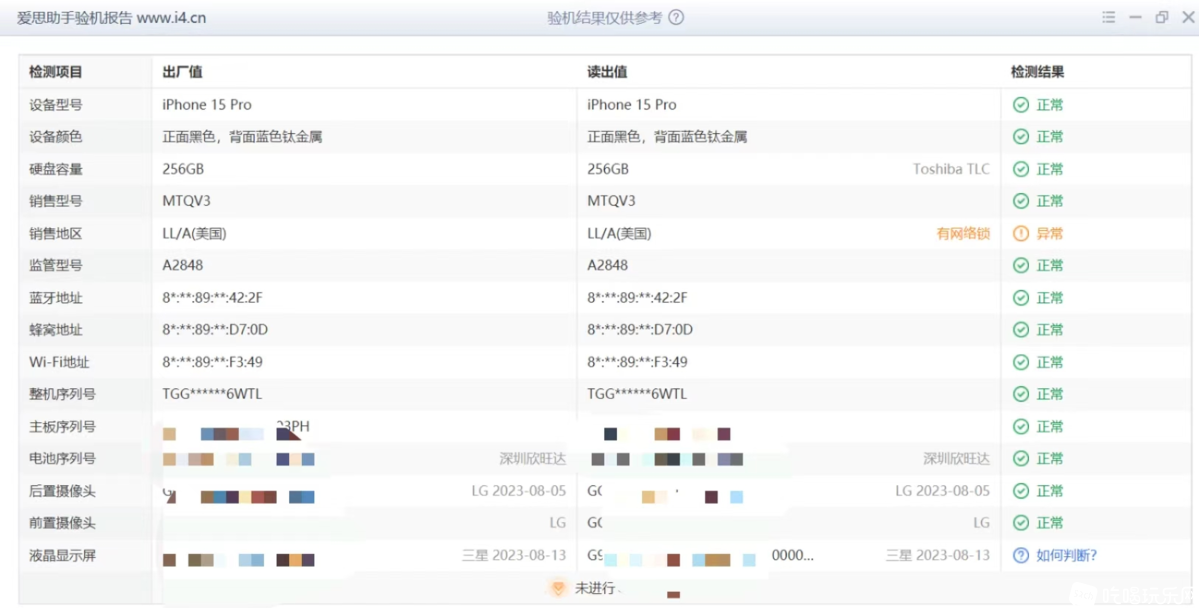Select factory Bluetooth address 8*:**:89:**:42:2F
Screen dimensions: 1199x608
click(x=213, y=297)
